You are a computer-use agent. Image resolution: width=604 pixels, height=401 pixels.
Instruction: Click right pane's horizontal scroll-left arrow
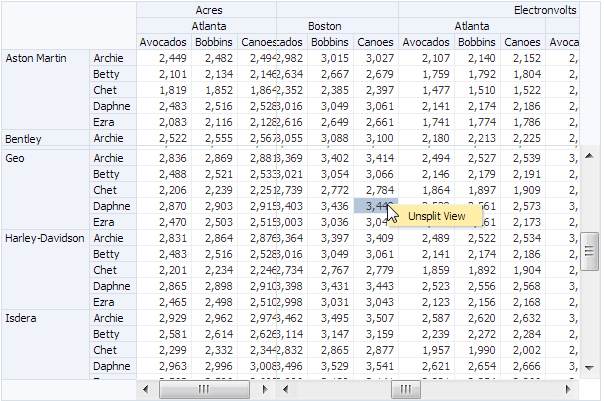(x=285, y=389)
